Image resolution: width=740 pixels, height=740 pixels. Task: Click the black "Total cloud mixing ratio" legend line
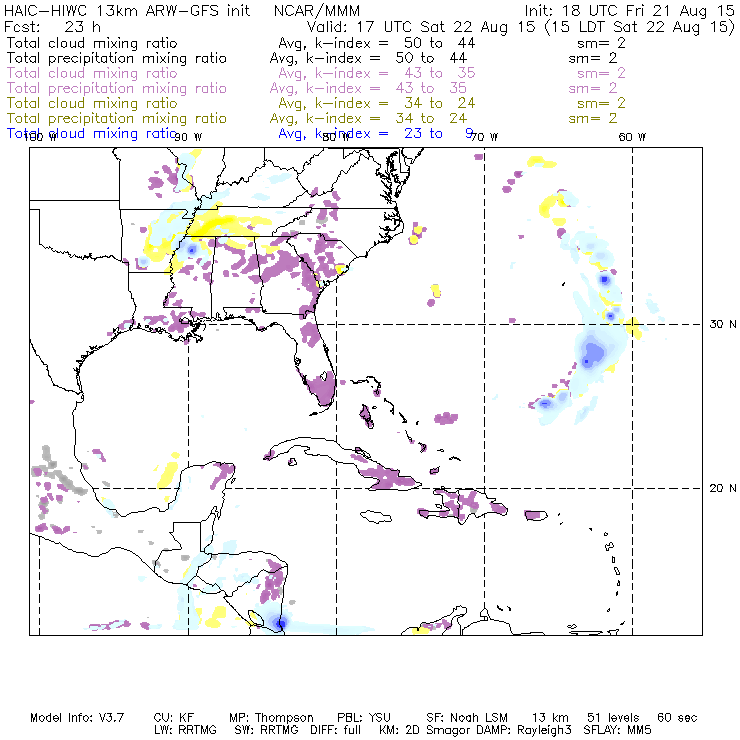click(316, 43)
